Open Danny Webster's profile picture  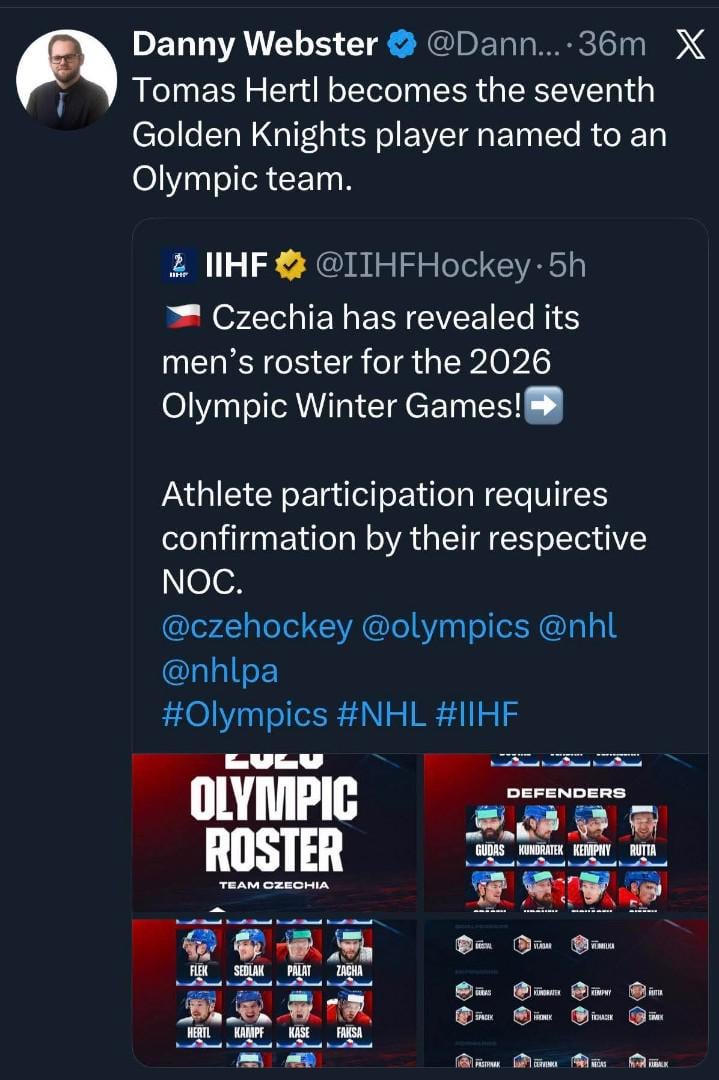click(67, 79)
